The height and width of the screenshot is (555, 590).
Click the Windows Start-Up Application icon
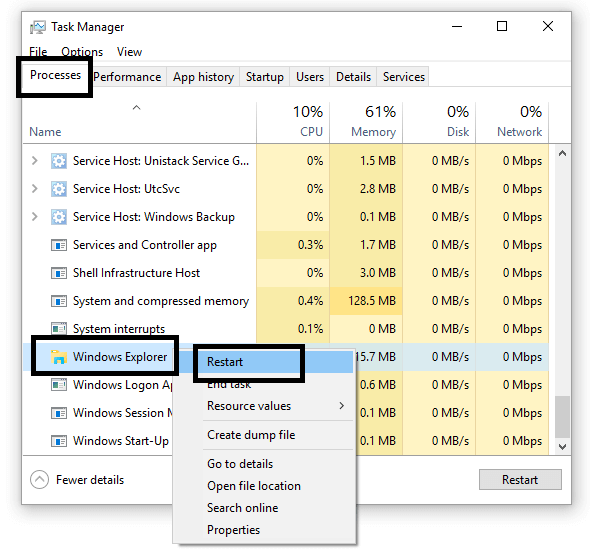pos(59,441)
